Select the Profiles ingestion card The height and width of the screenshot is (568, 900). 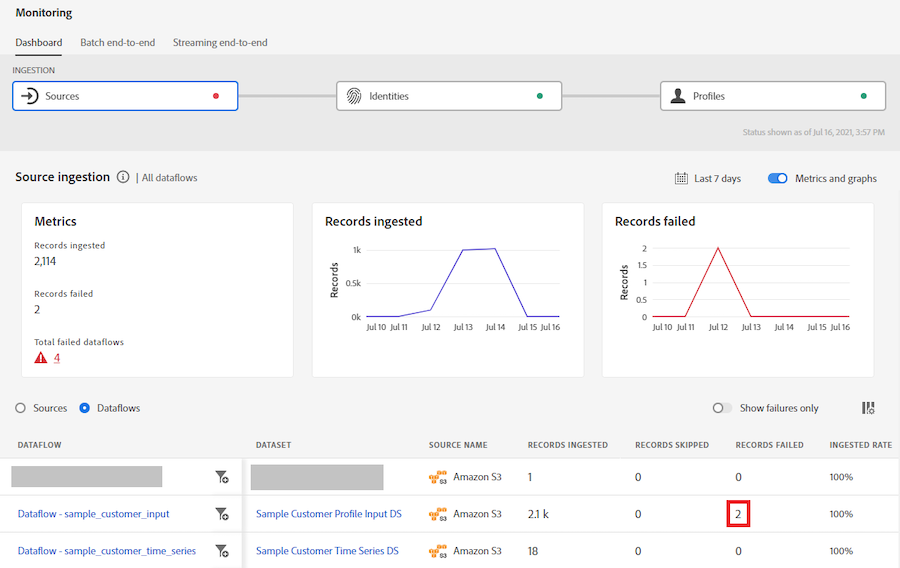773,96
